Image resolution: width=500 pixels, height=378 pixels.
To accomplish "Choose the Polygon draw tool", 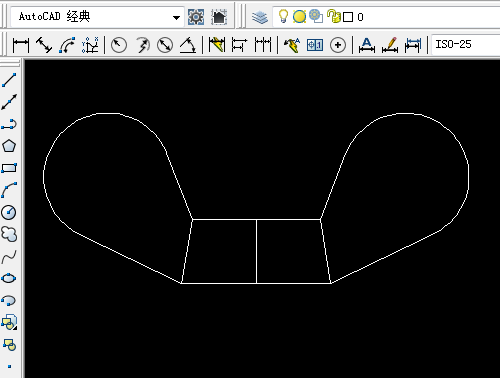I will click(x=9, y=146).
